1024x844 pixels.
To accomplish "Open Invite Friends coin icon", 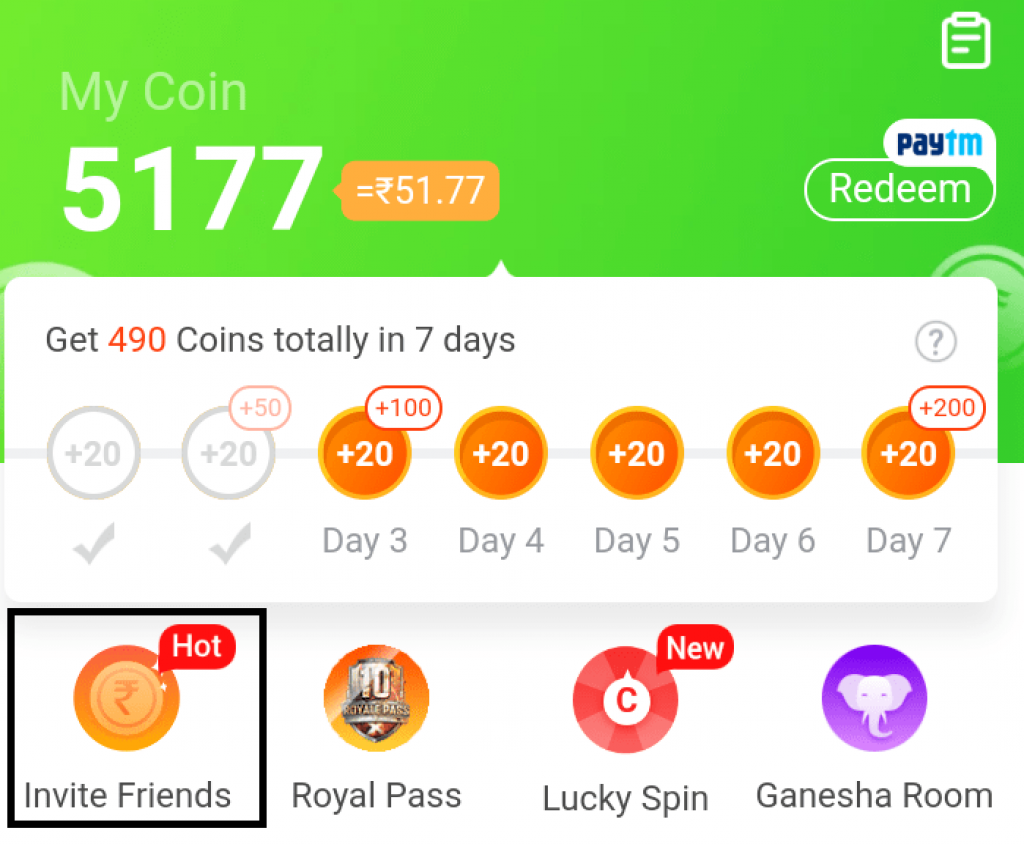I will [126, 698].
